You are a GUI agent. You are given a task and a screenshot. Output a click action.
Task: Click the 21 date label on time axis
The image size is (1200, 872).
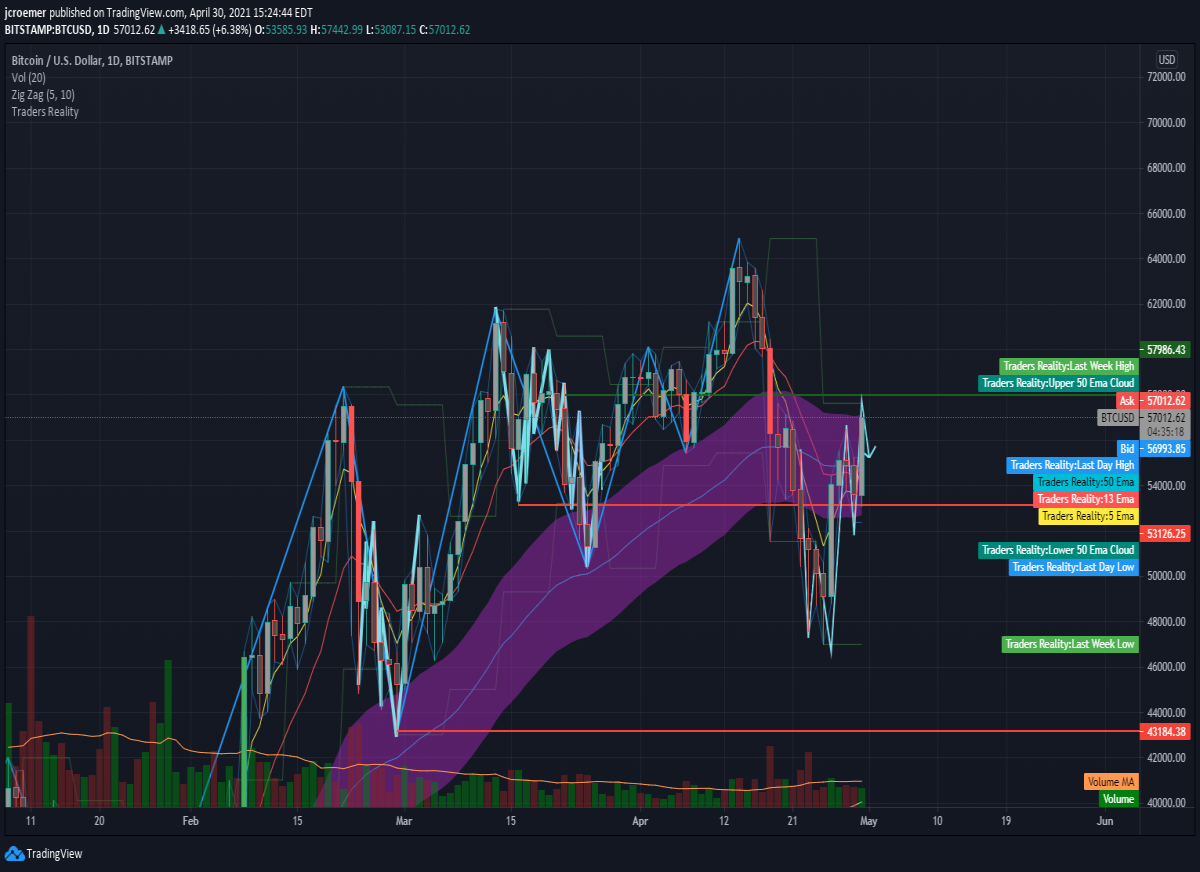click(792, 821)
